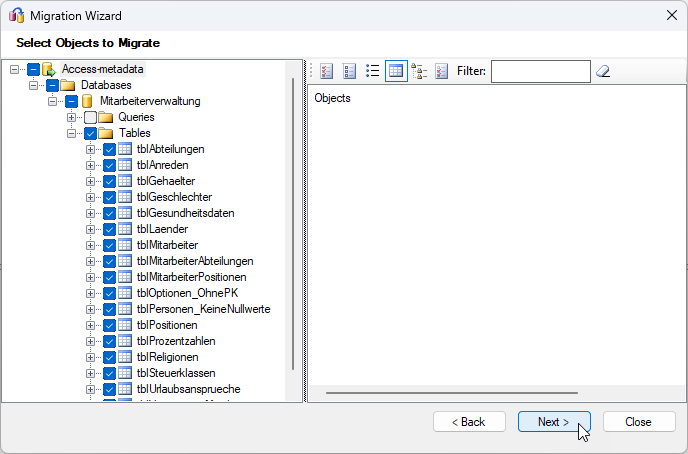Uncheck the tblMitarbeiter table checkbox
This screenshot has height=454, width=688.
(110, 245)
